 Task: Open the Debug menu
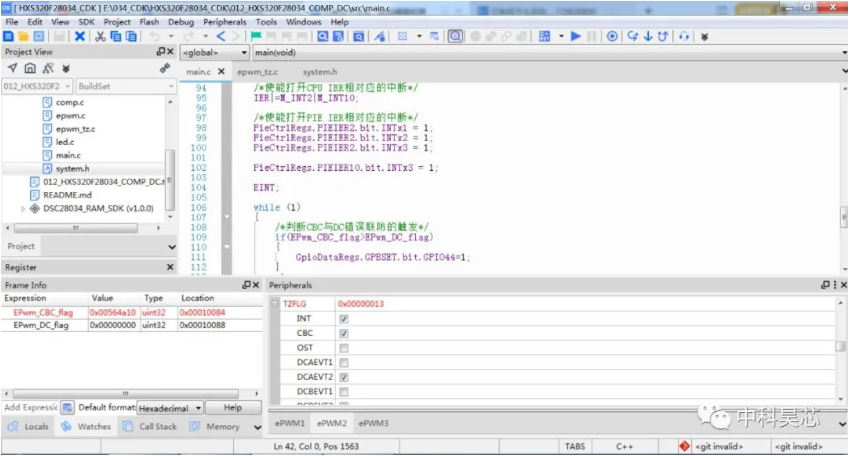coord(181,22)
